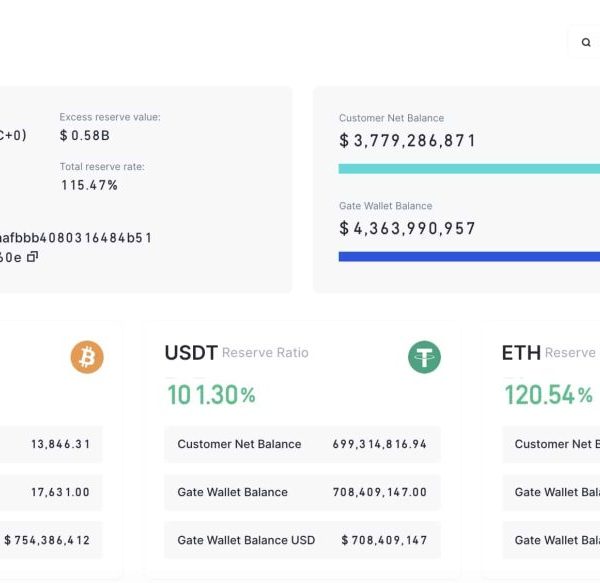The image size is (600, 583).
Task: Click the teal Customer Net Balance bar
Action: 469,169
